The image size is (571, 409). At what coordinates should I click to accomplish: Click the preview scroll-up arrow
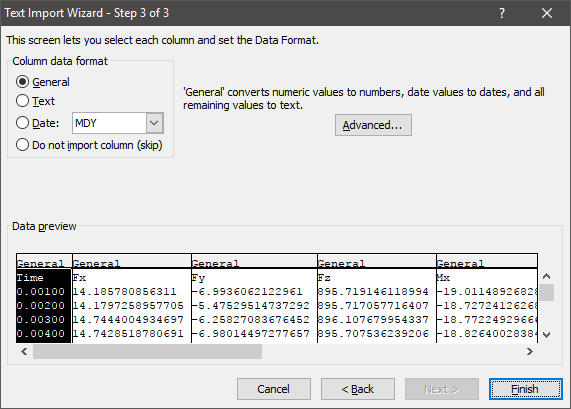[x=546, y=276]
